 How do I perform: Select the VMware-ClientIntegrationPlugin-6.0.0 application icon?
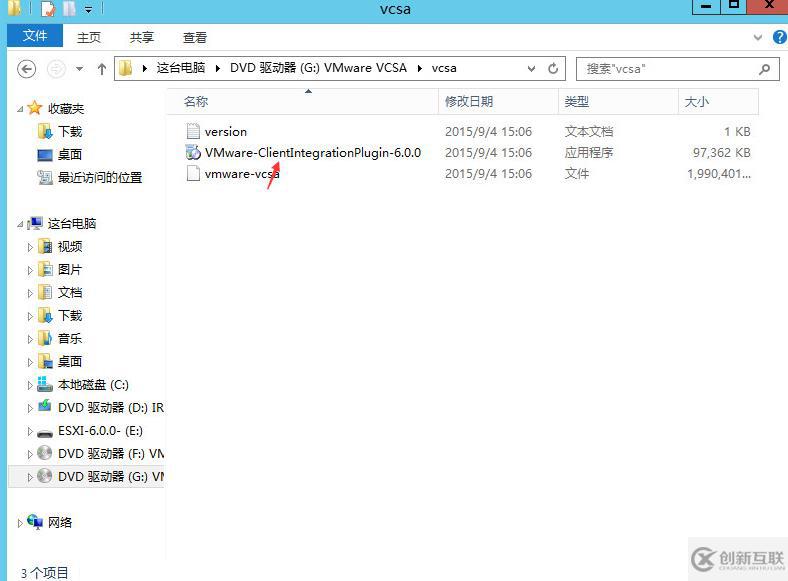(x=193, y=152)
